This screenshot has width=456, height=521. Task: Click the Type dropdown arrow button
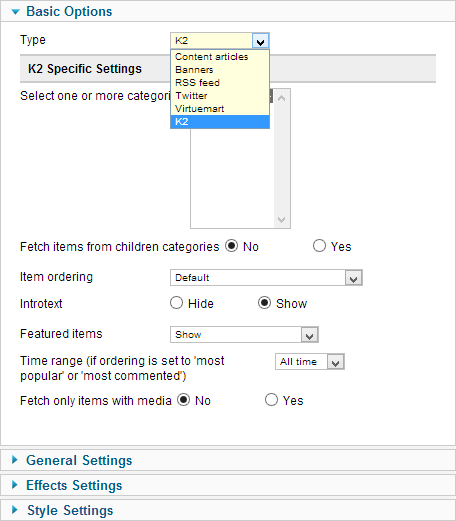[x=260, y=41]
